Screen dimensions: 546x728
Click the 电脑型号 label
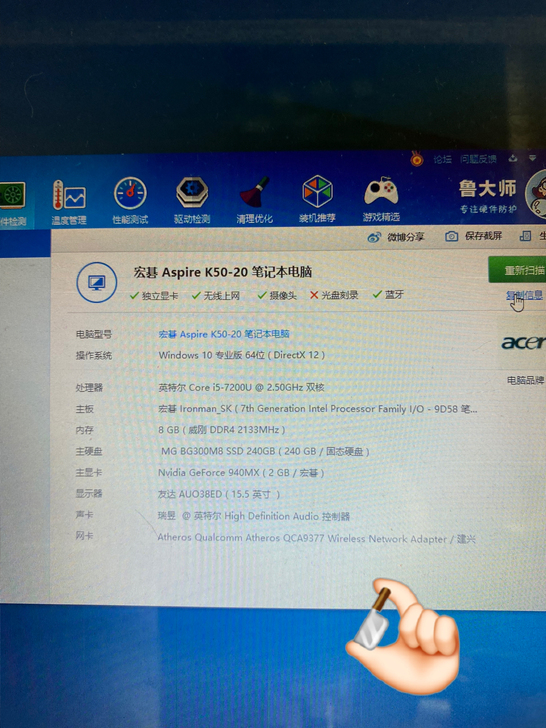point(94,334)
